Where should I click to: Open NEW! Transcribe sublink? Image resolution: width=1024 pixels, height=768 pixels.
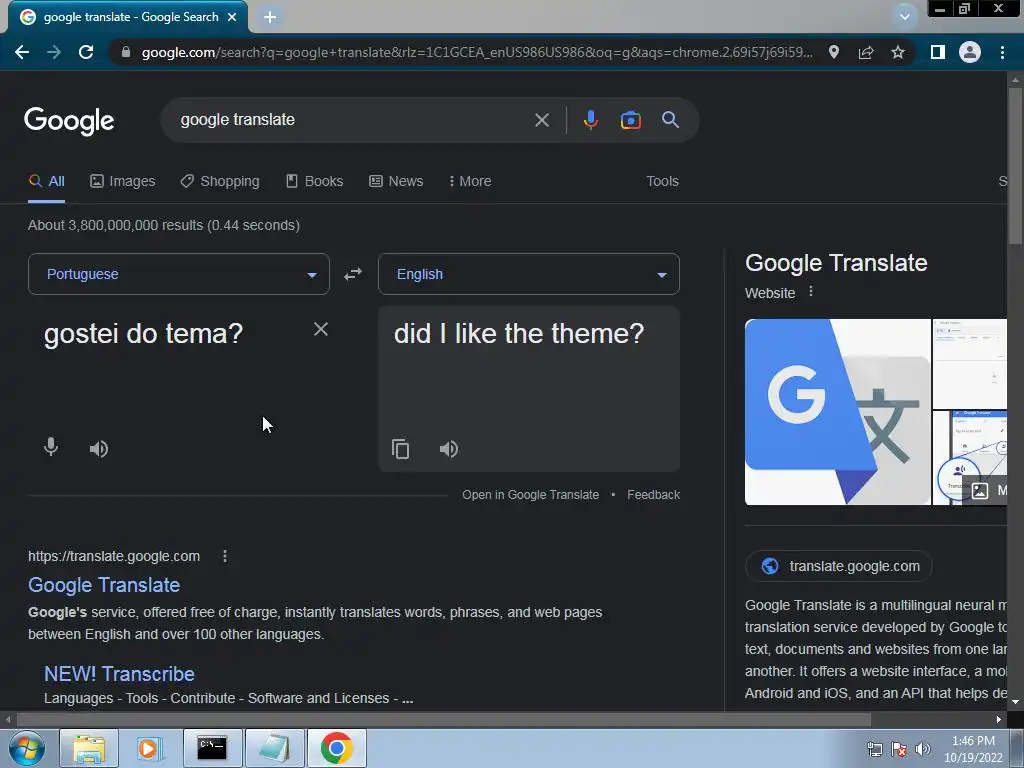(119, 674)
